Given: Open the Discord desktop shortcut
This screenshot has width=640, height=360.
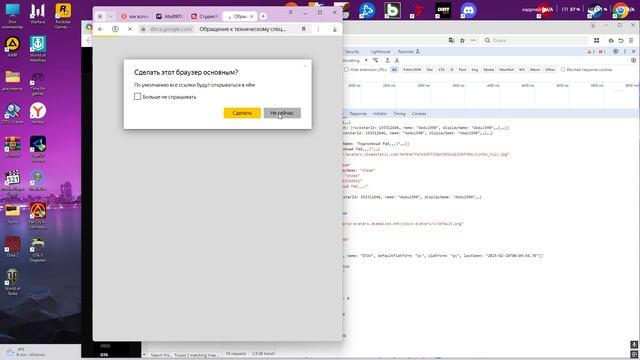Looking at the screenshot, I should pyautogui.click(x=469, y=10).
